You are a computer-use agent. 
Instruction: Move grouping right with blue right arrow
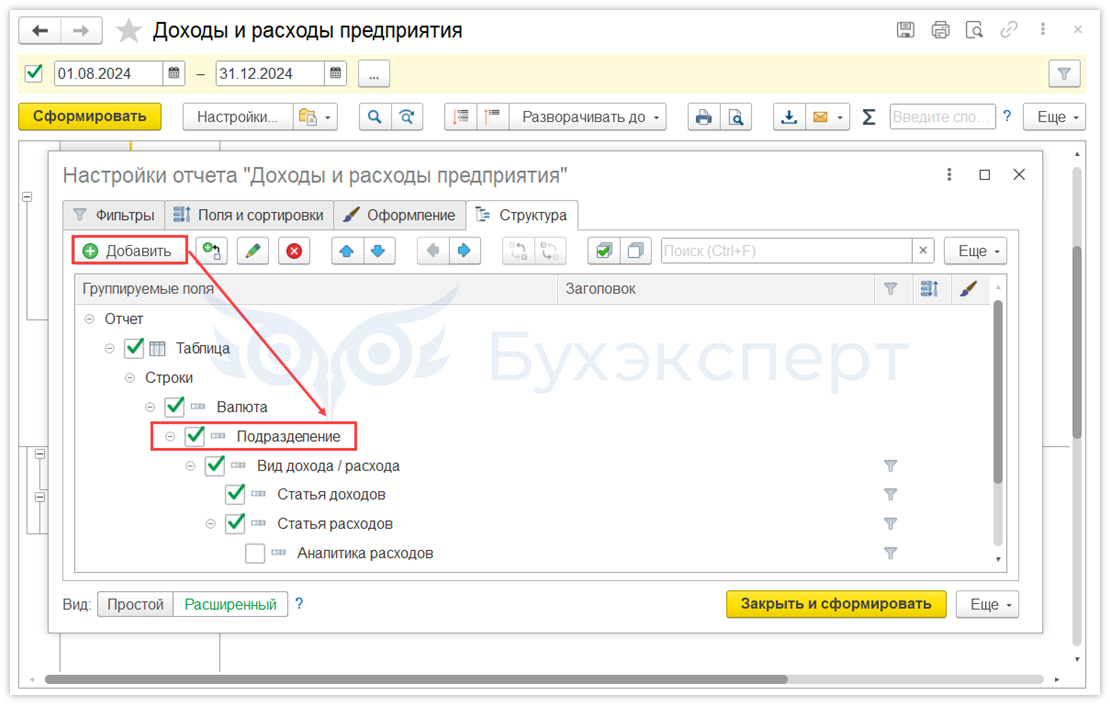(464, 251)
